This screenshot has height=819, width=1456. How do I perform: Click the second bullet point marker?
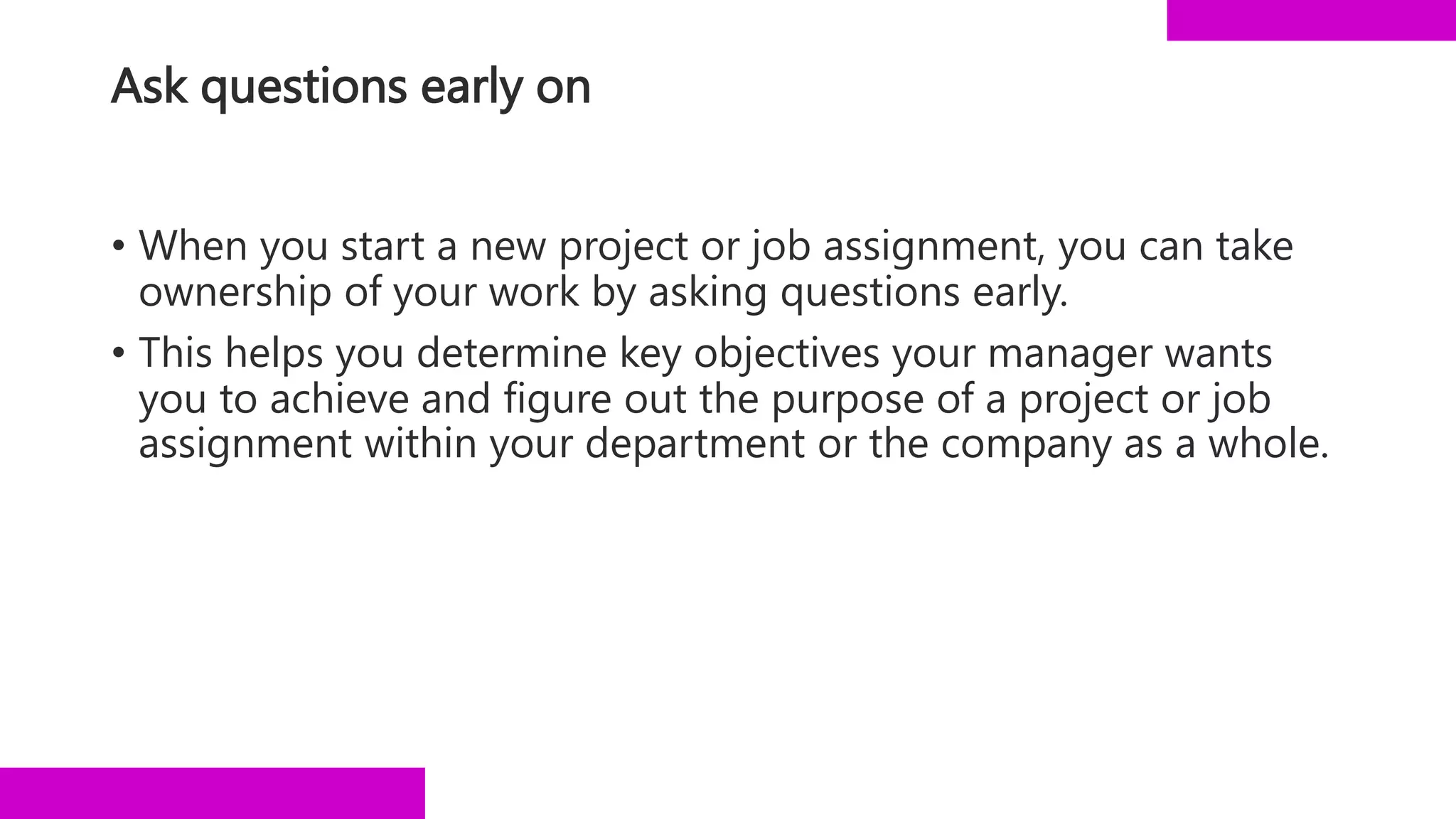tap(118, 353)
